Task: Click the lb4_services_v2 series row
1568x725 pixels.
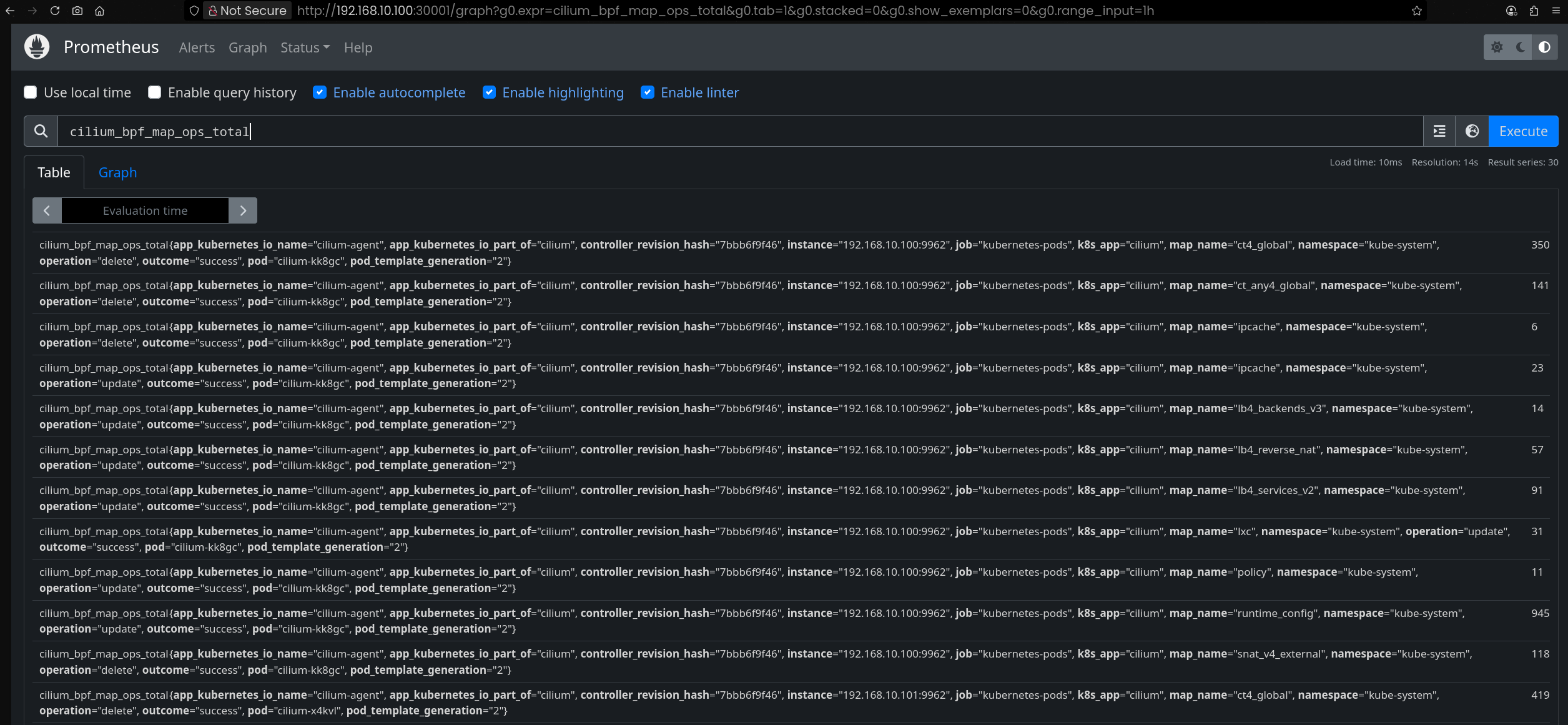Action: tap(791, 498)
